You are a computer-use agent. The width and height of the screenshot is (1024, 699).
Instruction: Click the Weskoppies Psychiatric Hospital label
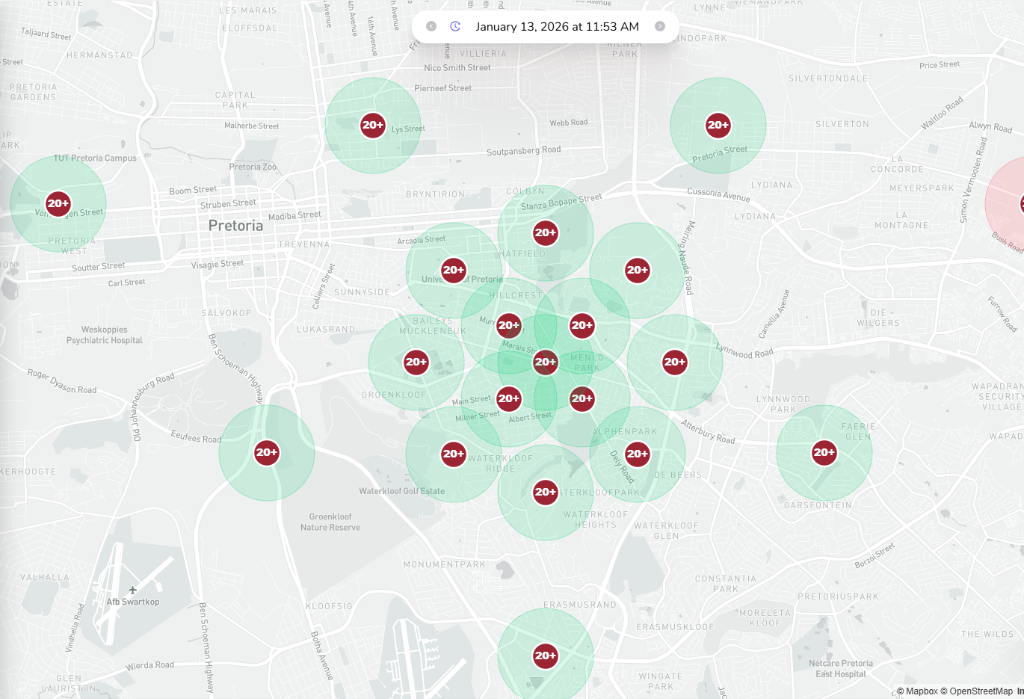click(x=104, y=335)
